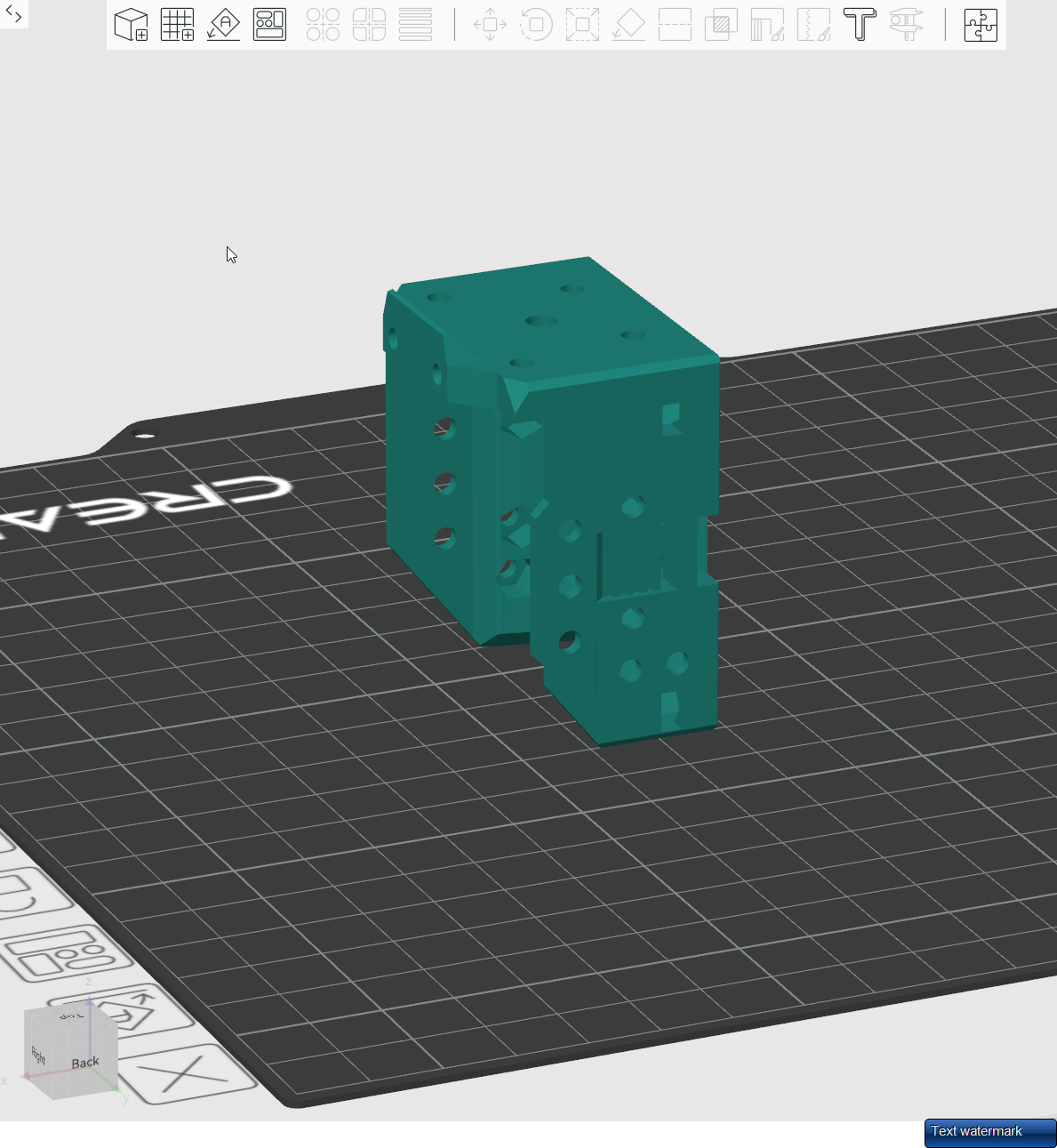The width and height of the screenshot is (1057, 1148).
Task: Click the Variable layer height icon
Action: click(x=415, y=25)
